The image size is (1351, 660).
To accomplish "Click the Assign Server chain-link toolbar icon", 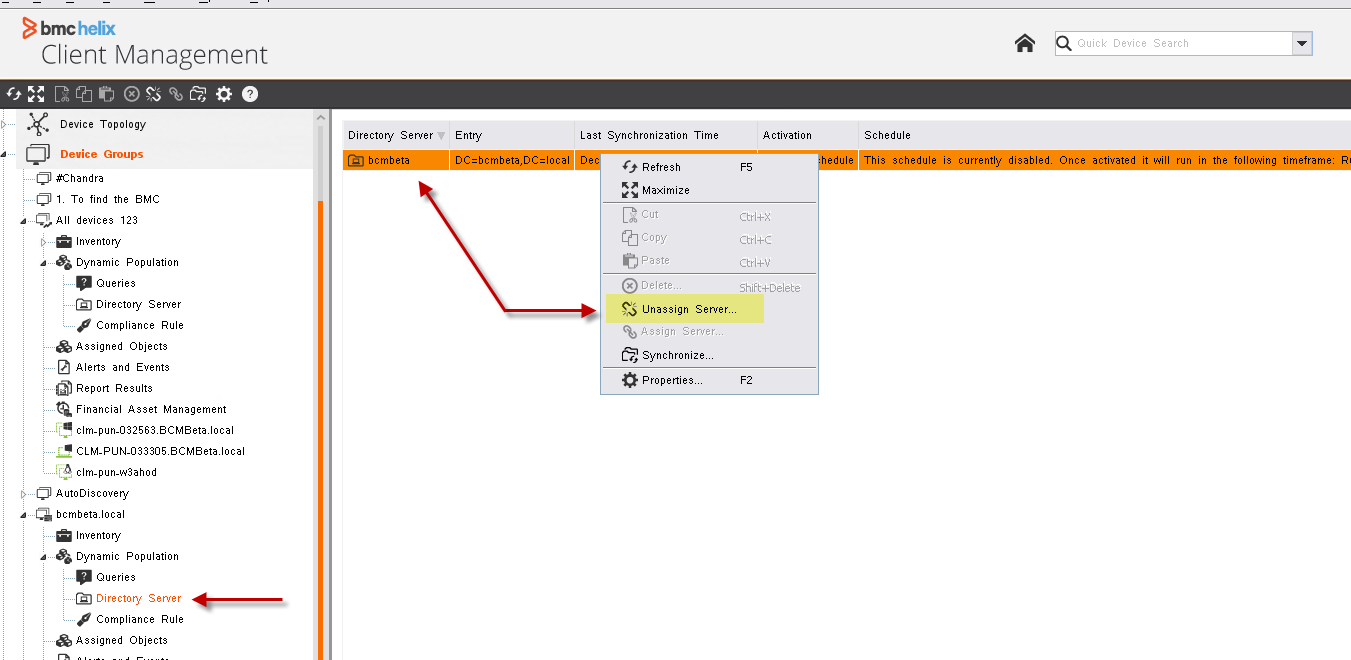I will click(176, 94).
